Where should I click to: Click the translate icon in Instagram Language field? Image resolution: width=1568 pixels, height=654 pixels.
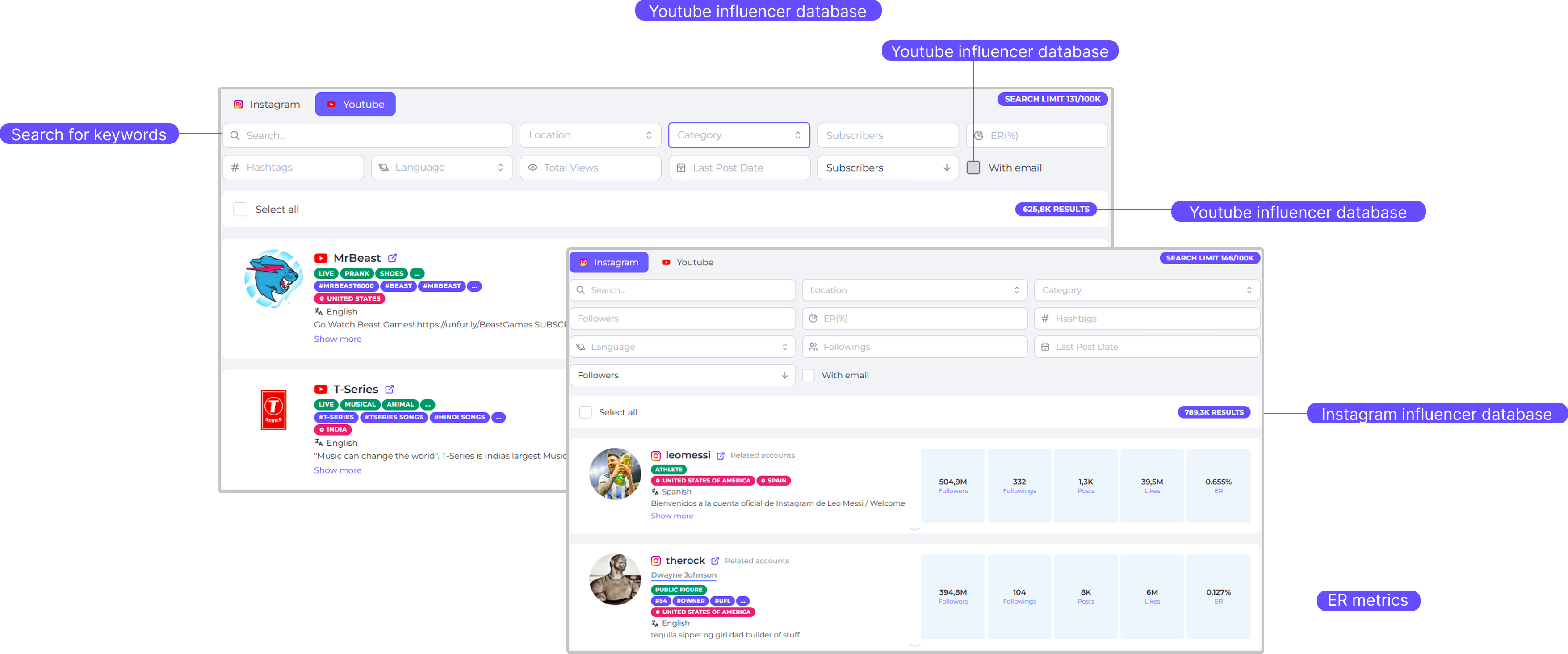(x=581, y=347)
